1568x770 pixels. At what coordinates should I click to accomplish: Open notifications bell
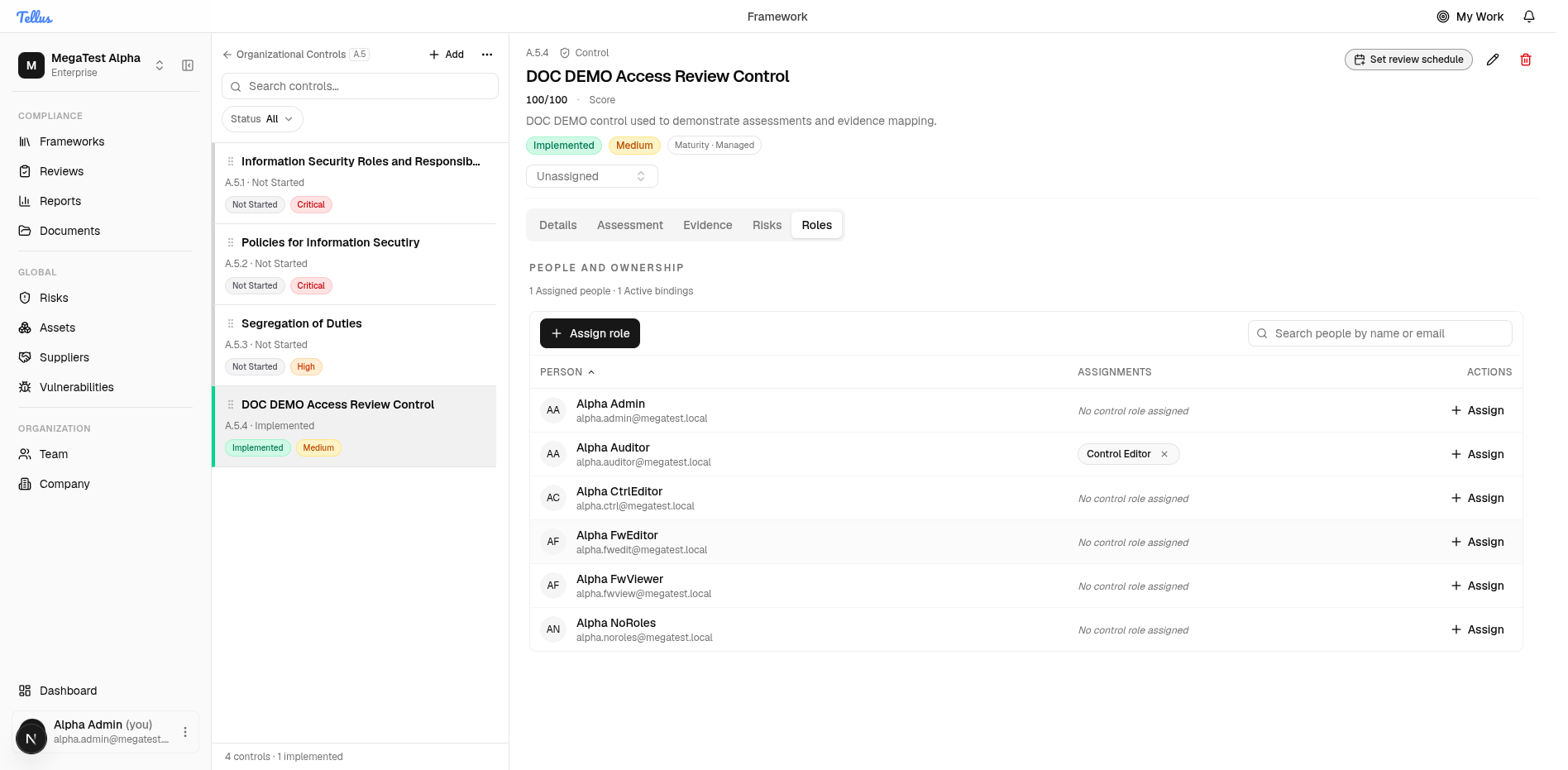coord(1529,17)
